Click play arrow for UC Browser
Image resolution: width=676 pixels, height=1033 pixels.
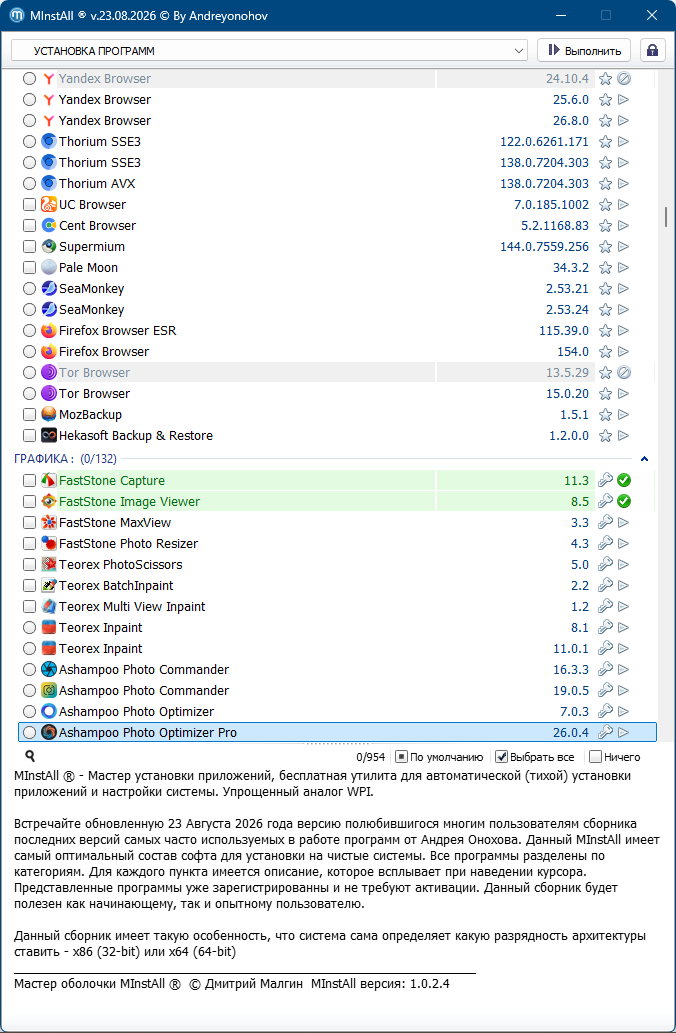(623, 205)
